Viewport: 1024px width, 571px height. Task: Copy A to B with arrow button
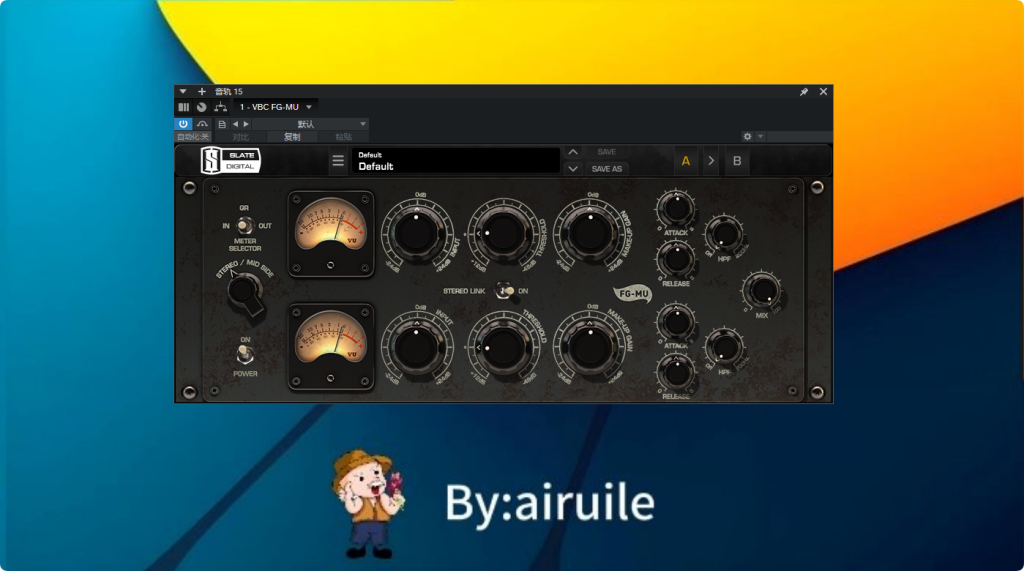point(711,161)
